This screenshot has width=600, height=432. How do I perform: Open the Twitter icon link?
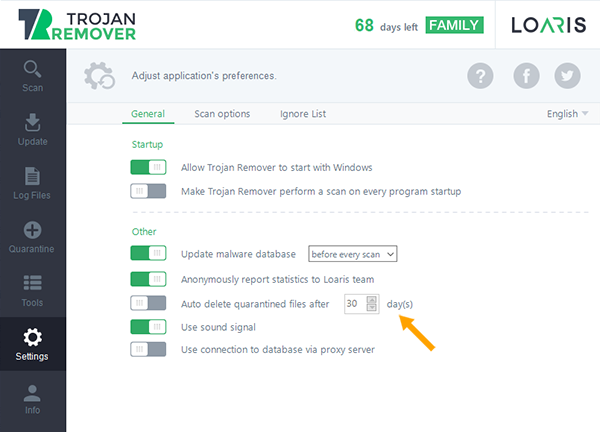[x=567, y=76]
